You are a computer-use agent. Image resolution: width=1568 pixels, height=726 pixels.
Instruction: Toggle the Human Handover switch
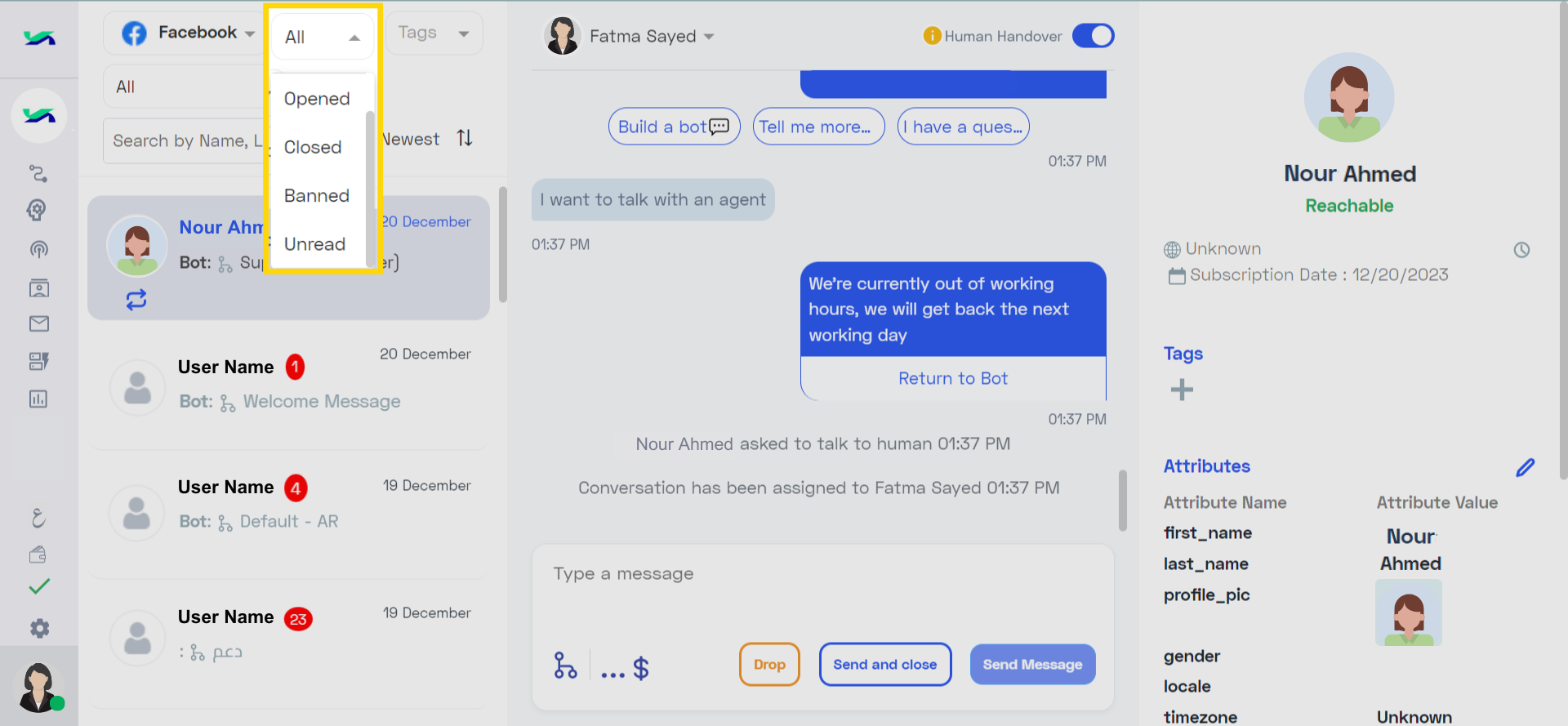[1094, 36]
